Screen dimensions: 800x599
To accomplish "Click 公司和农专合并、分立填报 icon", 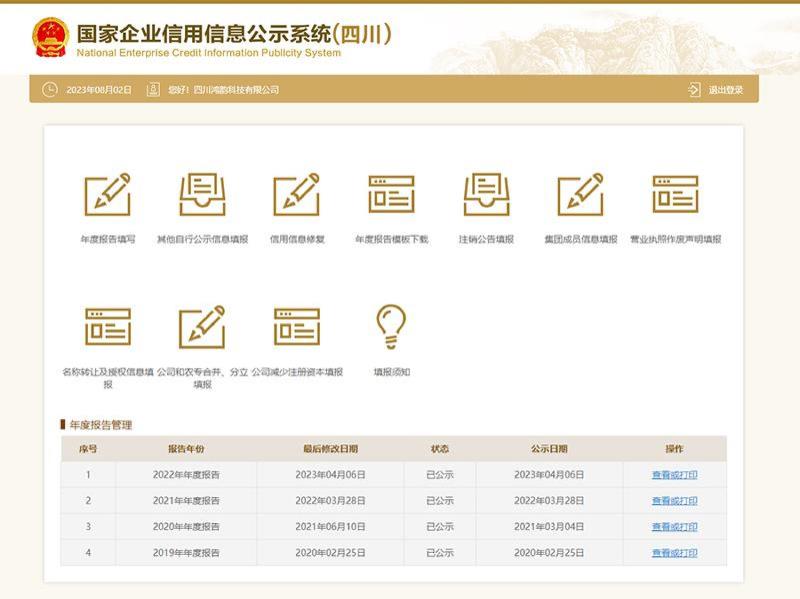I will [x=202, y=327].
